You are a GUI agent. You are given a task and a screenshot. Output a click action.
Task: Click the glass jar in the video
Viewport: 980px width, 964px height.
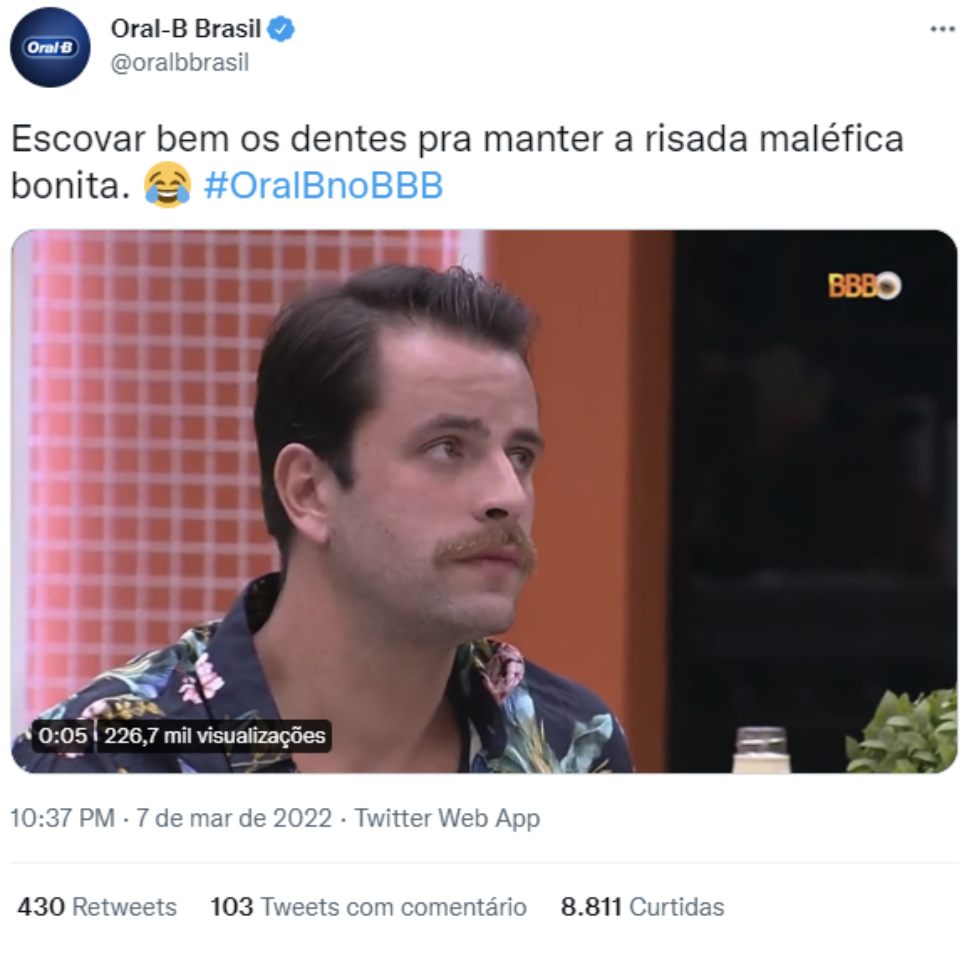click(x=761, y=750)
